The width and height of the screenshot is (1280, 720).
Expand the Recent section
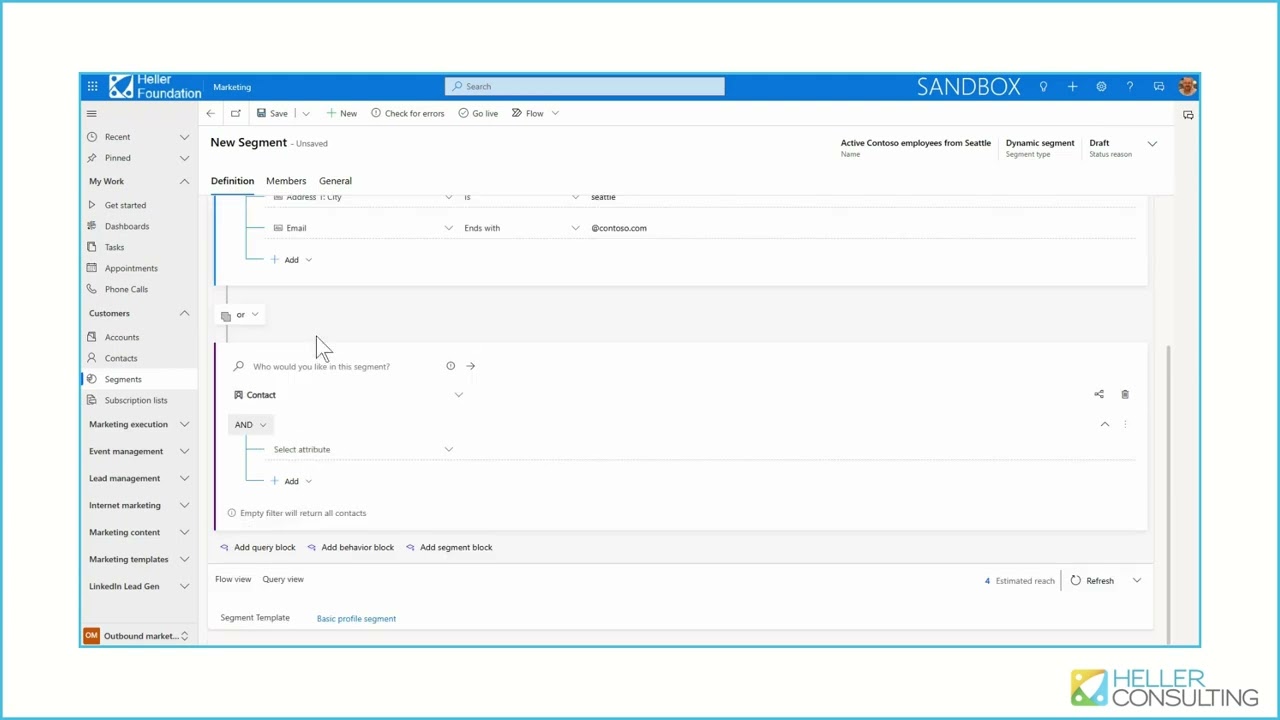184,137
